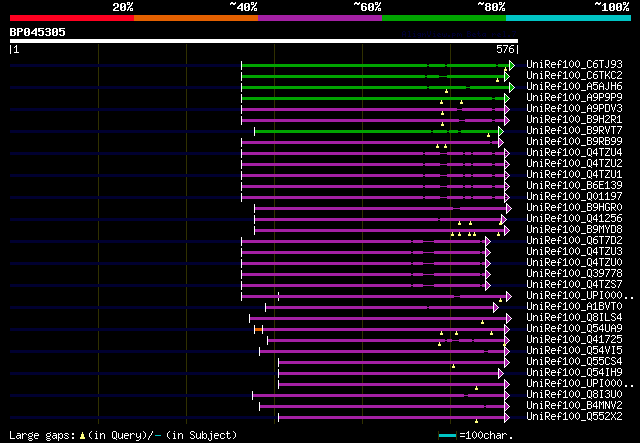Open hit UniRef100_A9P9P9
The width and height of the screenshot is (640, 443).
(574, 98)
